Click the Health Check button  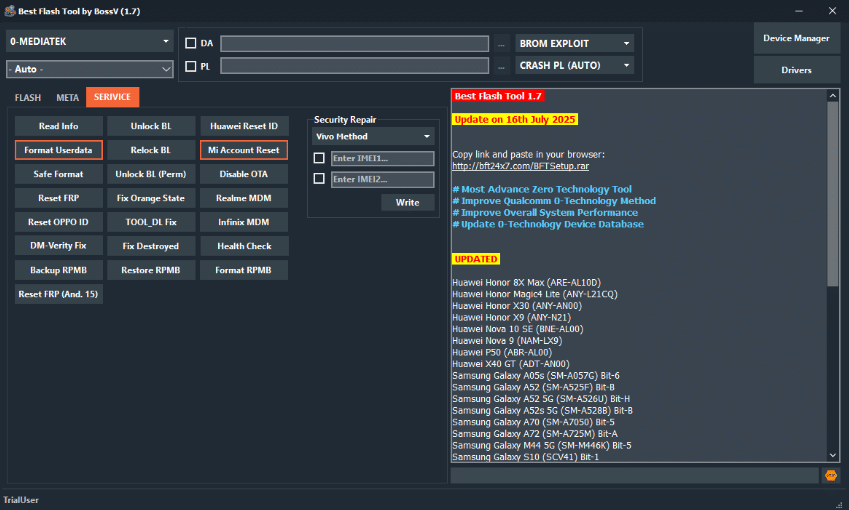pyautogui.click(x=244, y=246)
